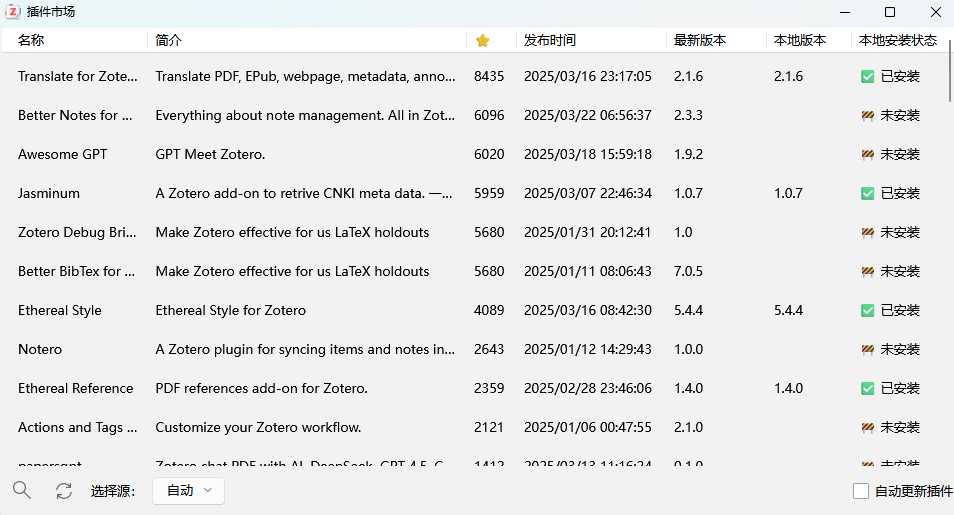Click description 'GPT Meet Zotero.'
Viewport: 954px width, 515px height.
tap(211, 154)
